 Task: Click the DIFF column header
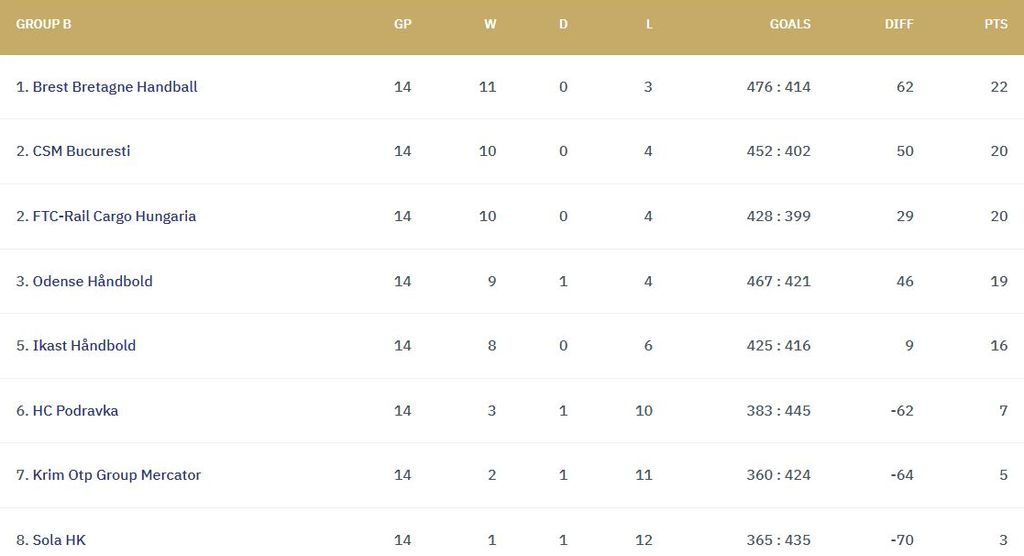(899, 24)
